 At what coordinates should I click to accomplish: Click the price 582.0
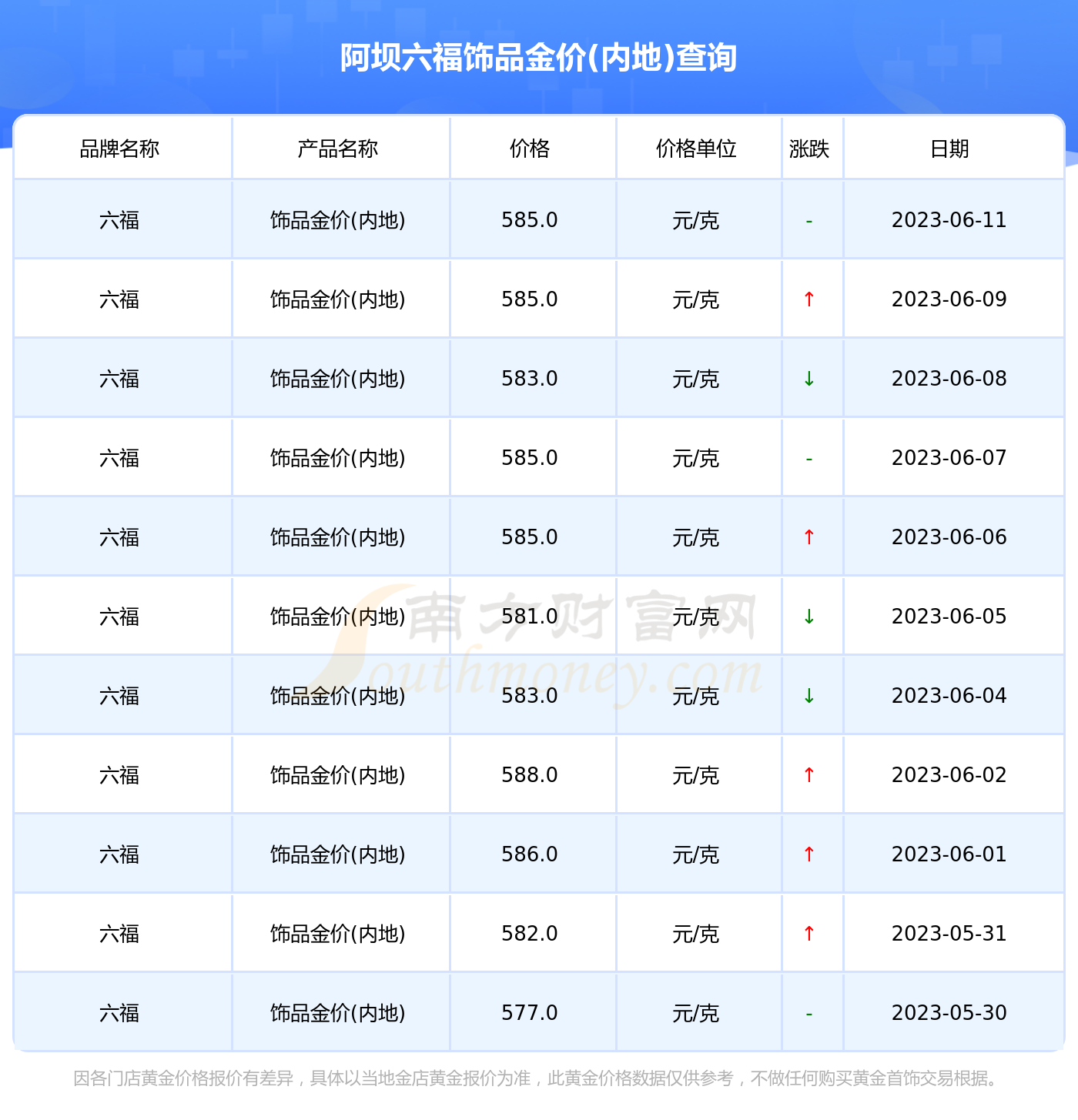coord(530,934)
